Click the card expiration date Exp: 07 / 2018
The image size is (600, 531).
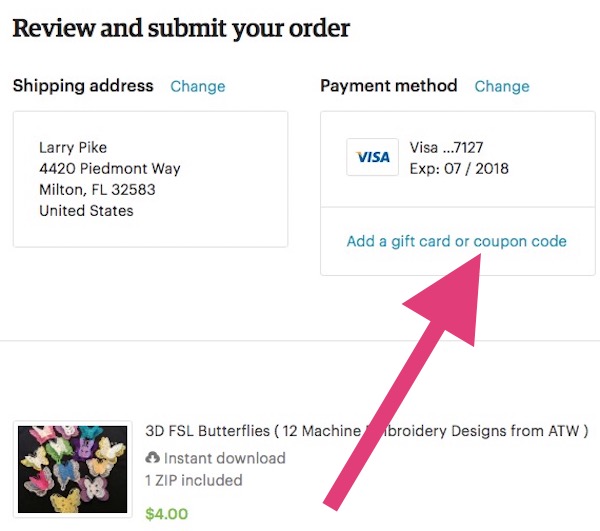pos(459,168)
